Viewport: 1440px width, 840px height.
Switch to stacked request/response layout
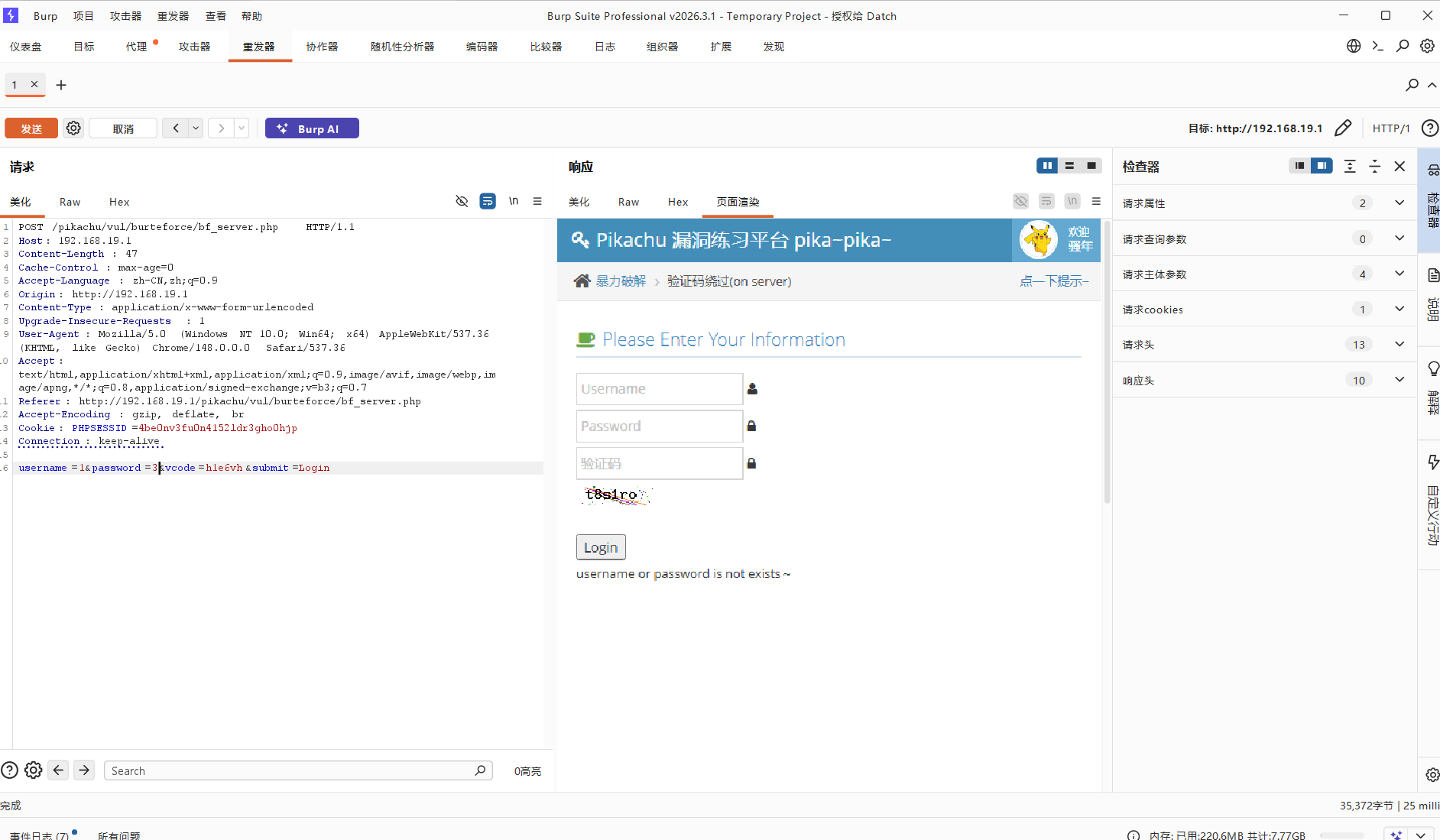click(1069, 166)
